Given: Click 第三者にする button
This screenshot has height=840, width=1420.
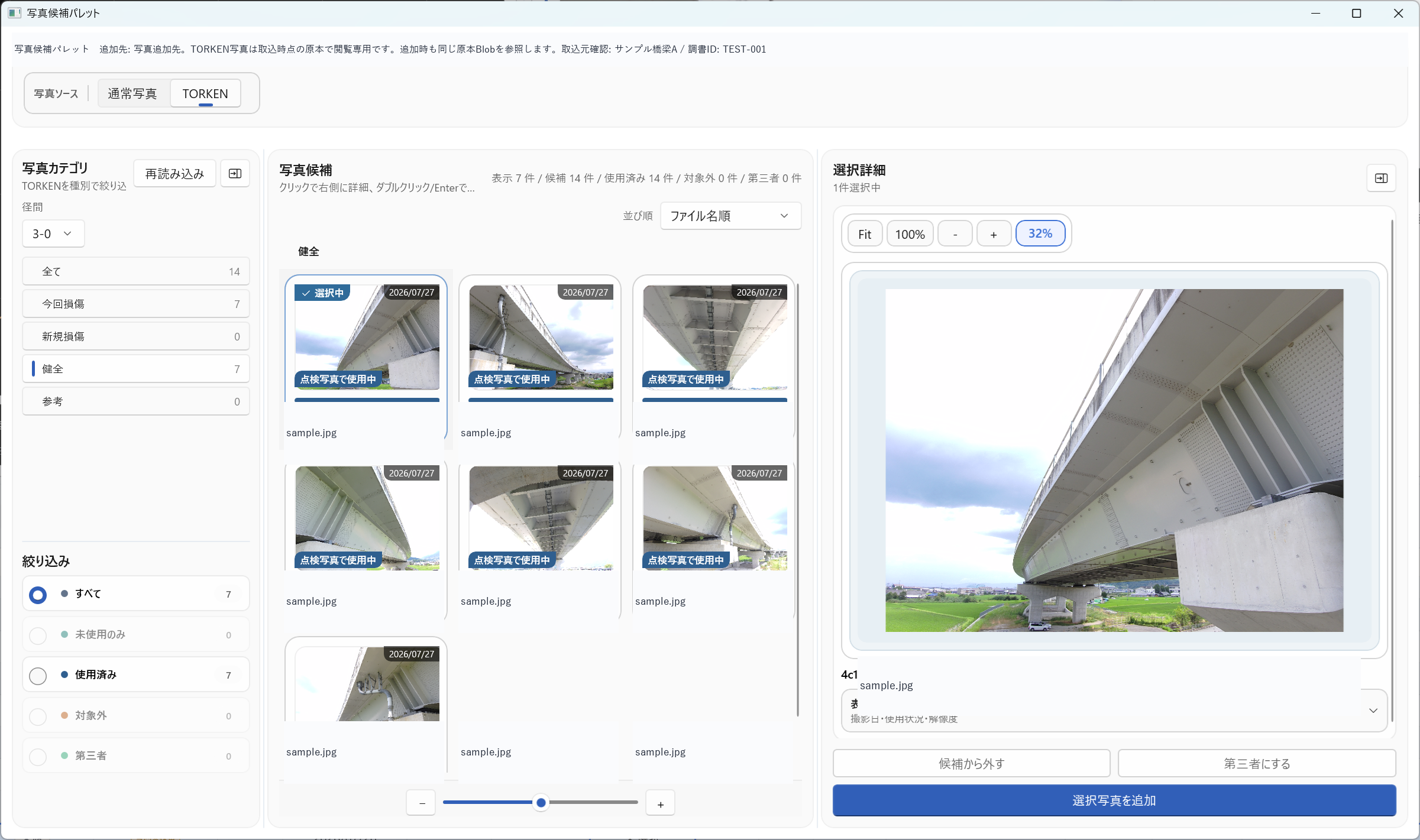Looking at the screenshot, I should [x=1257, y=764].
